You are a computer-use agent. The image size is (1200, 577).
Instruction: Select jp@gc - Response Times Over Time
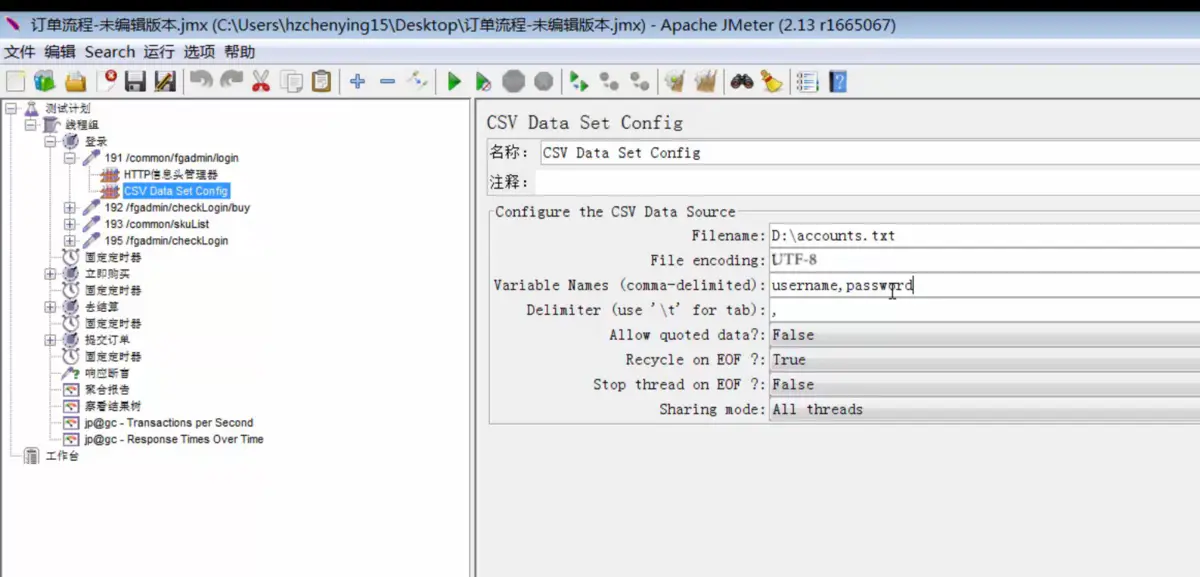[174, 439]
